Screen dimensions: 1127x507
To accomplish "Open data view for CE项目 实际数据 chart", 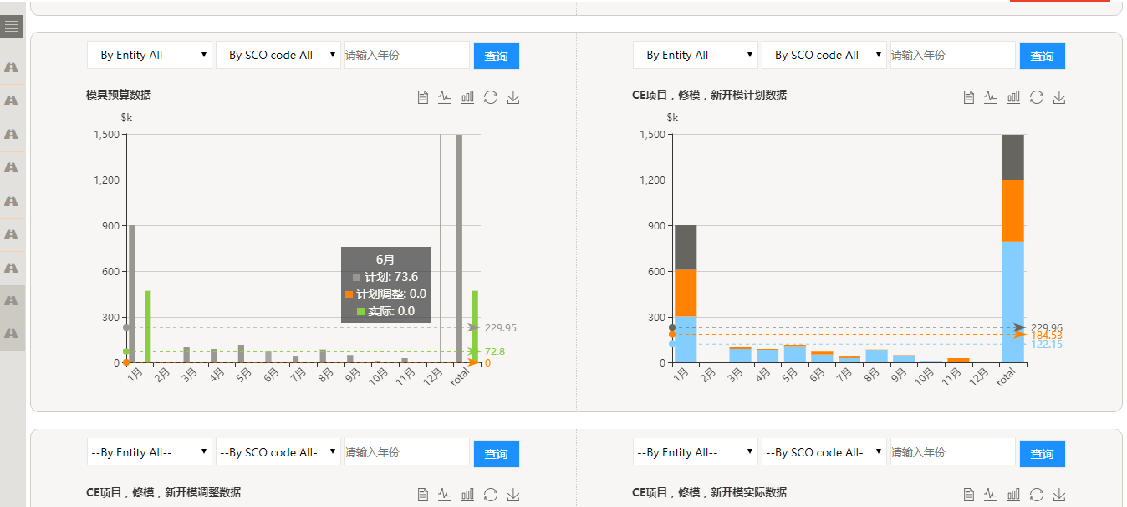I will tap(969, 493).
